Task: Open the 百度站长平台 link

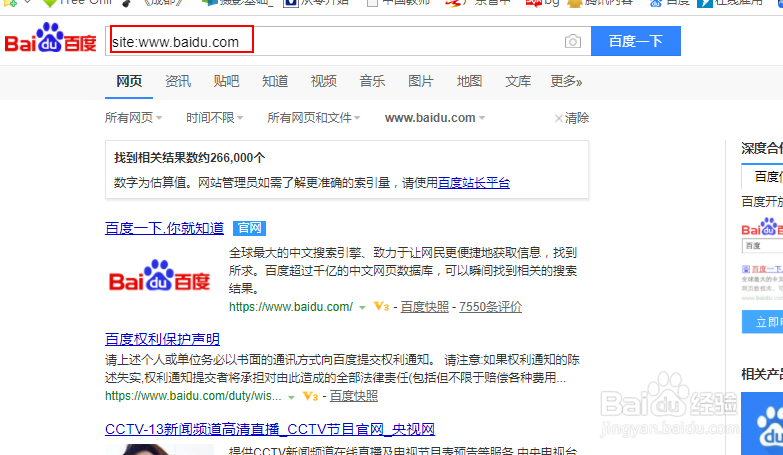Action: click(474, 183)
